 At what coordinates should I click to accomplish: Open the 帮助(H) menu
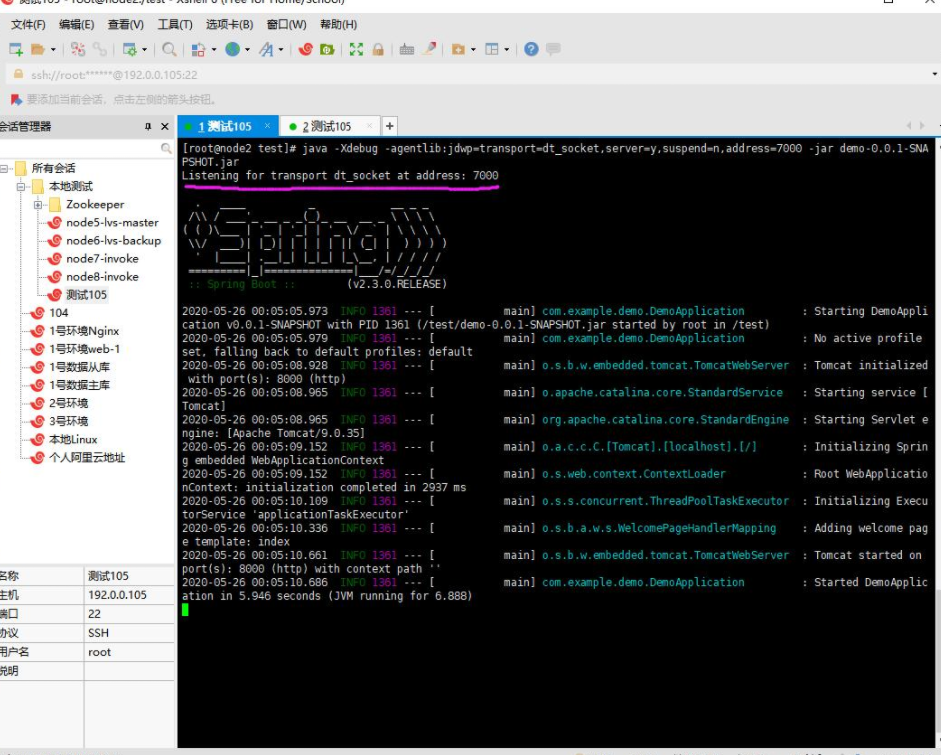[338, 25]
